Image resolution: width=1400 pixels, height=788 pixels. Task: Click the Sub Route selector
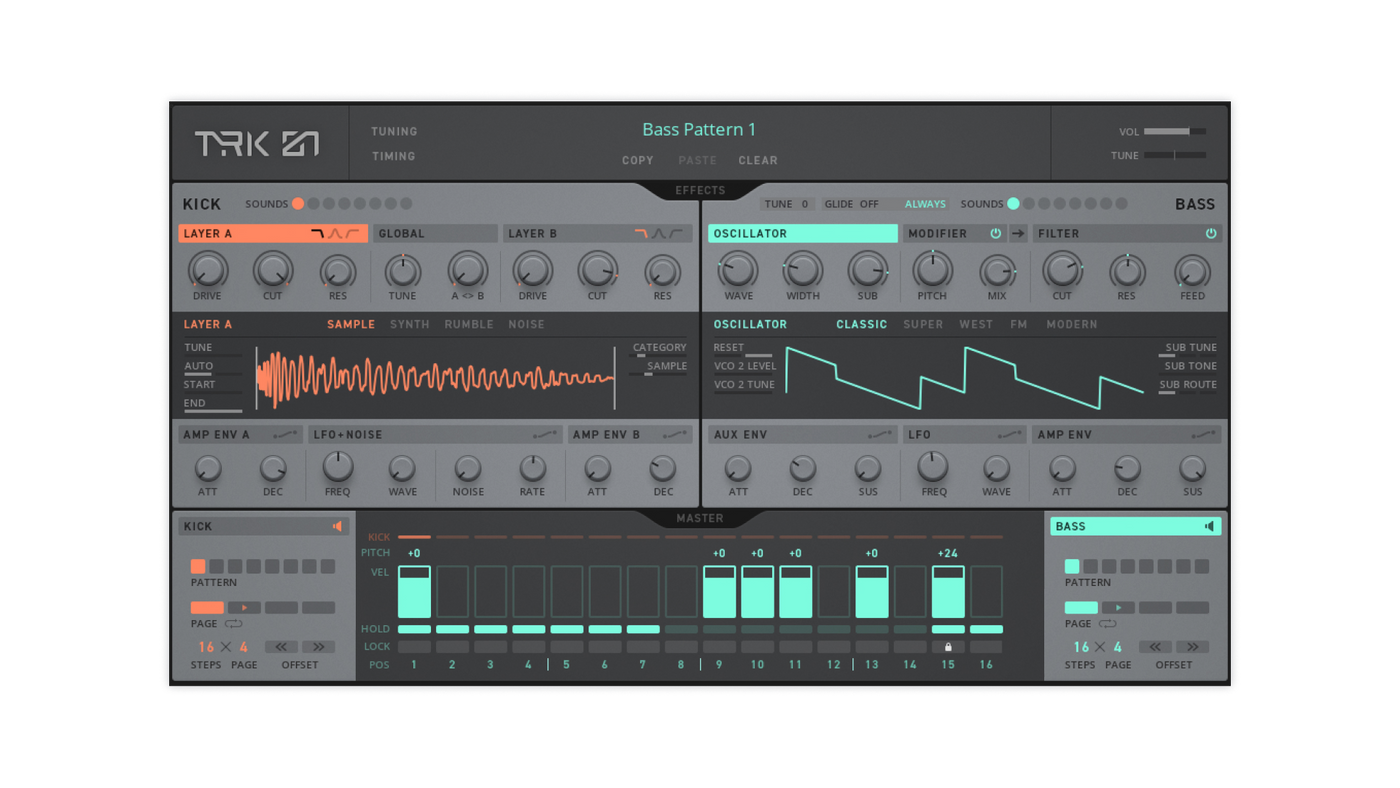pos(1188,386)
